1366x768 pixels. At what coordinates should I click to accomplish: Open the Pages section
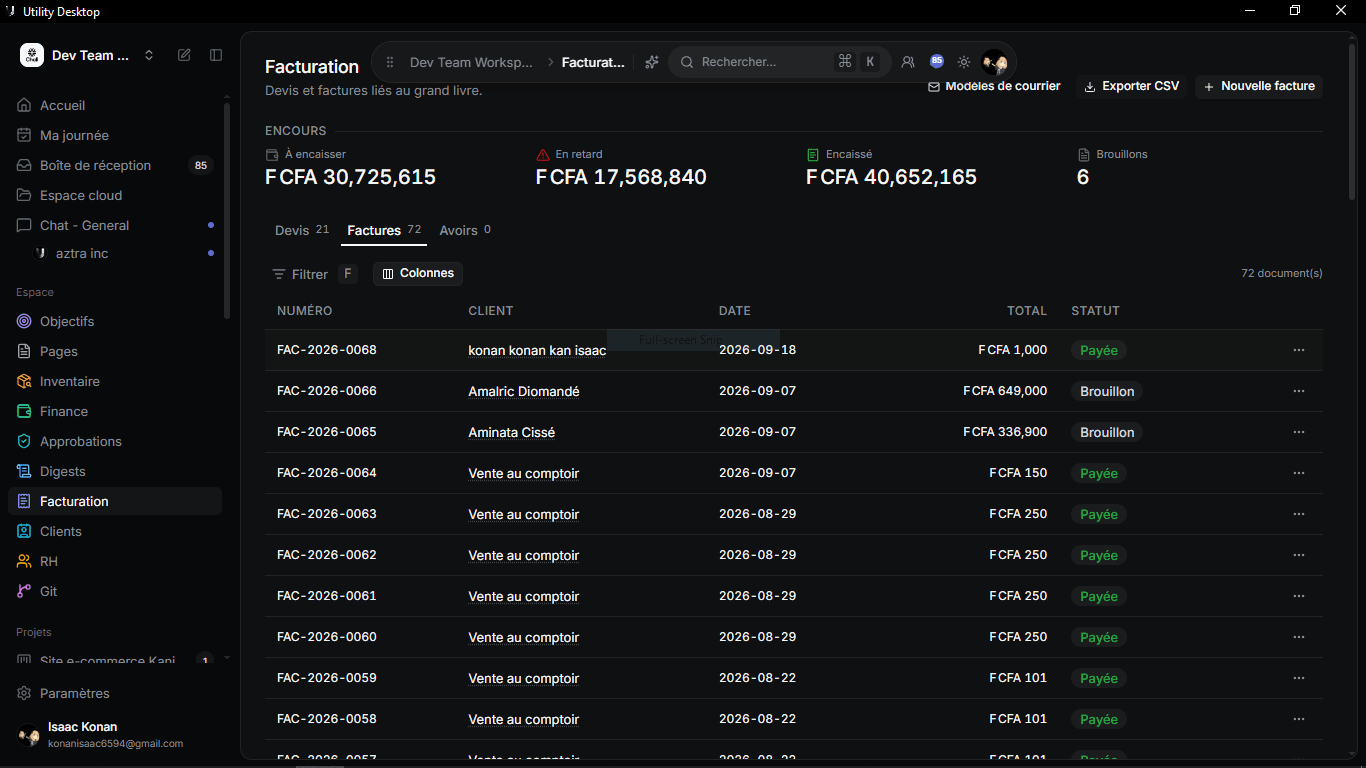coord(115,351)
